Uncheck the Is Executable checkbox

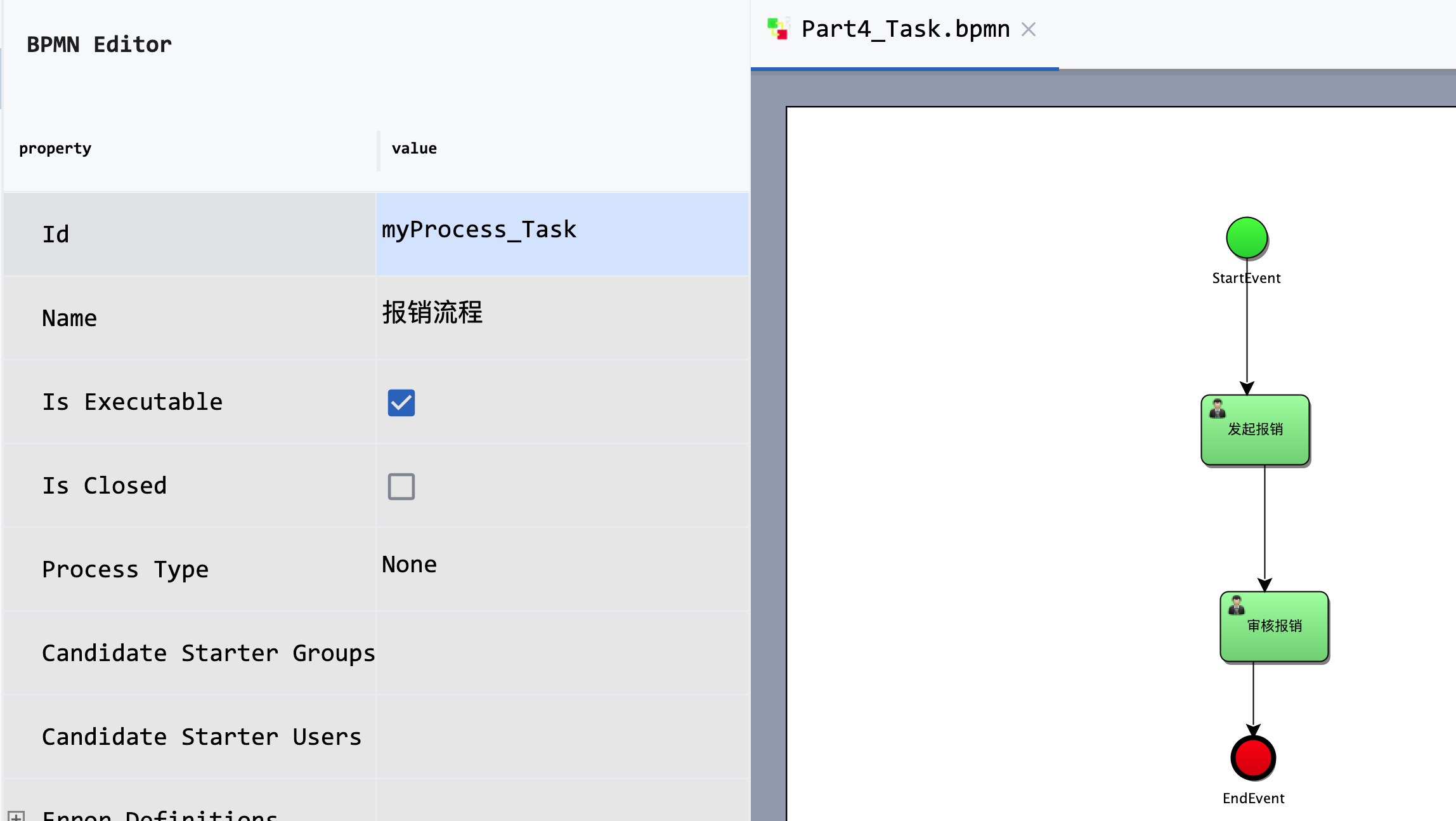coord(401,403)
